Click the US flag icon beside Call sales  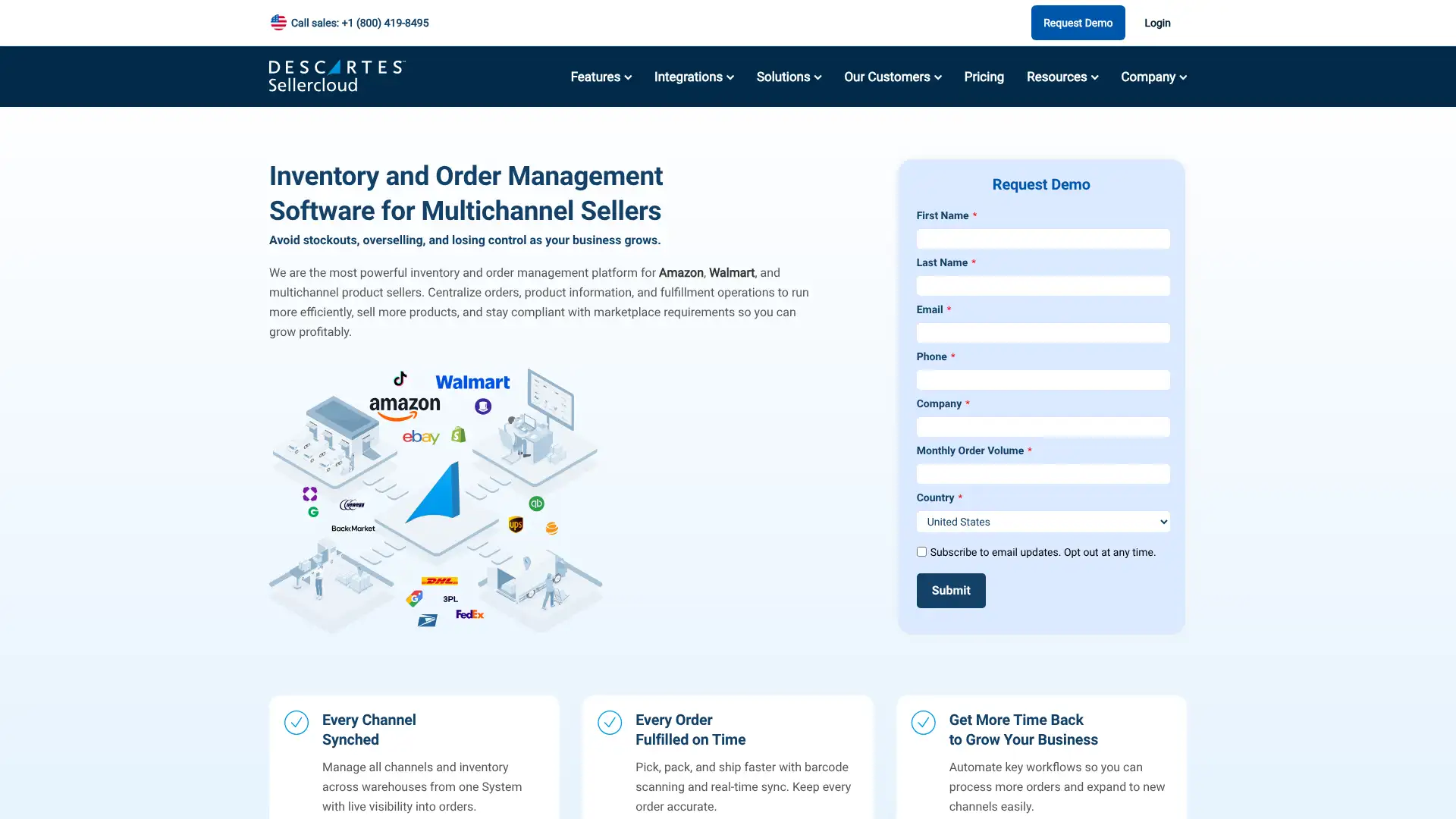(278, 23)
